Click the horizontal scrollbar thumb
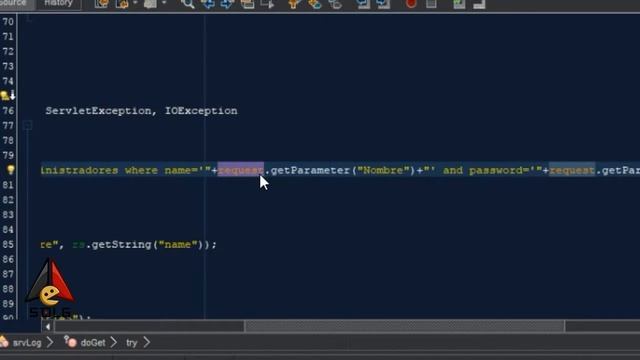The width and height of the screenshot is (640, 360). pyautogui.click(x=404, y=327)
